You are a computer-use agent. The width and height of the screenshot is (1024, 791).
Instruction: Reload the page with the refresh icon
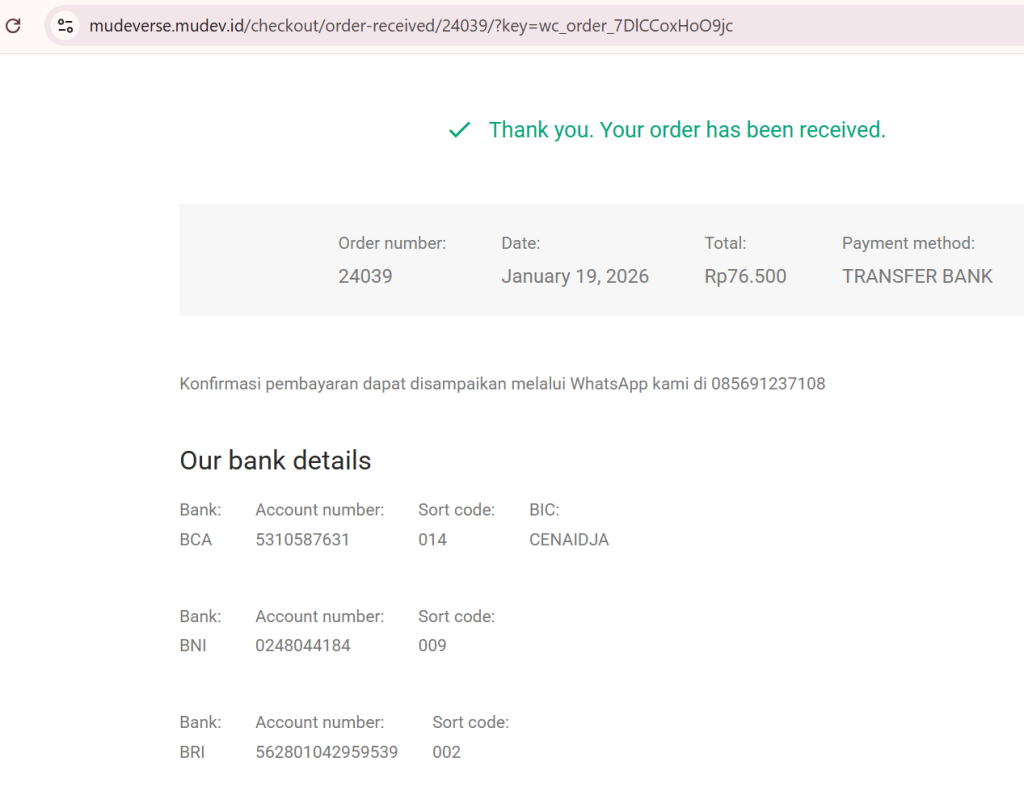point(13,25)
